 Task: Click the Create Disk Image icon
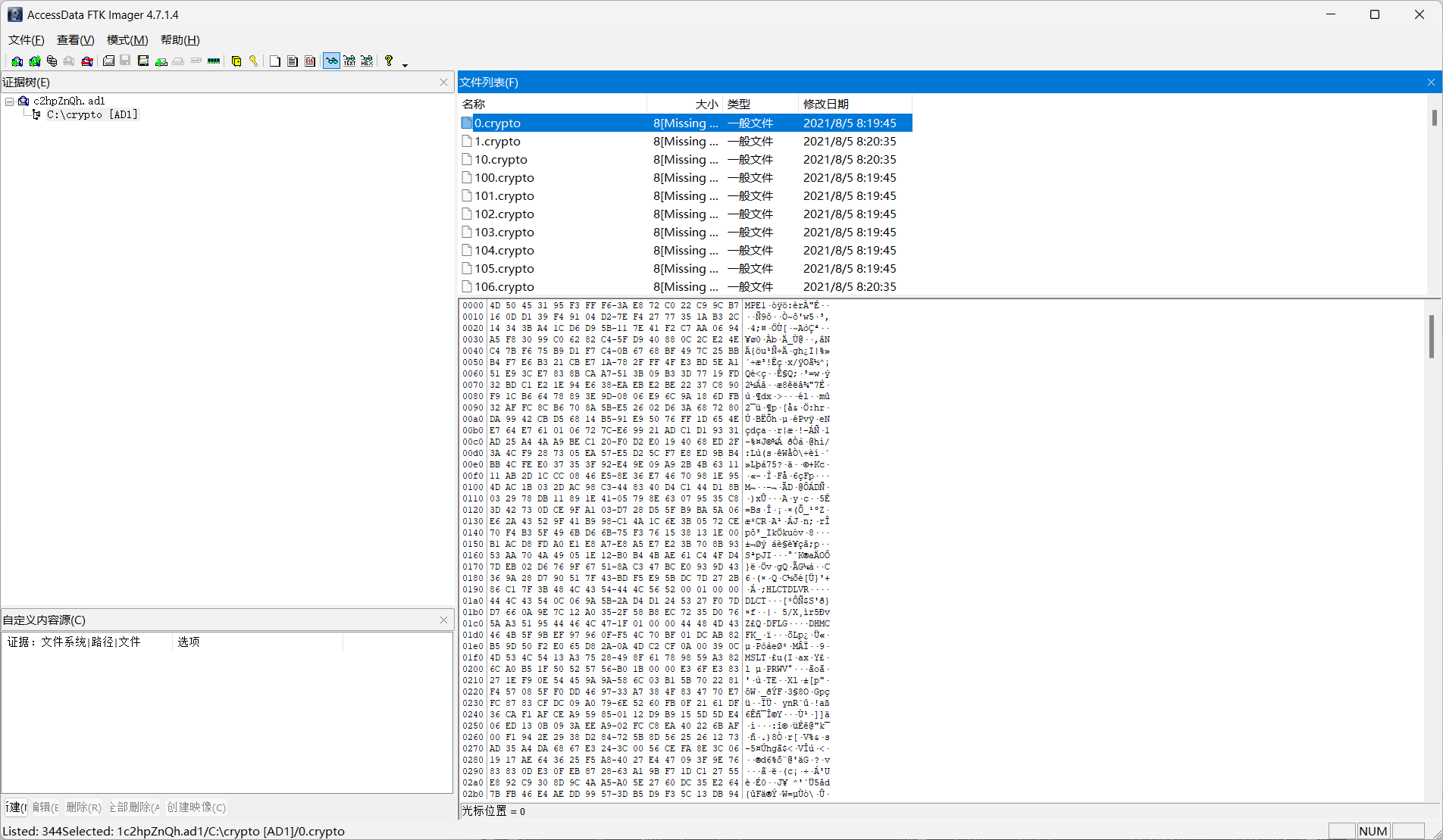pos(109,61)
